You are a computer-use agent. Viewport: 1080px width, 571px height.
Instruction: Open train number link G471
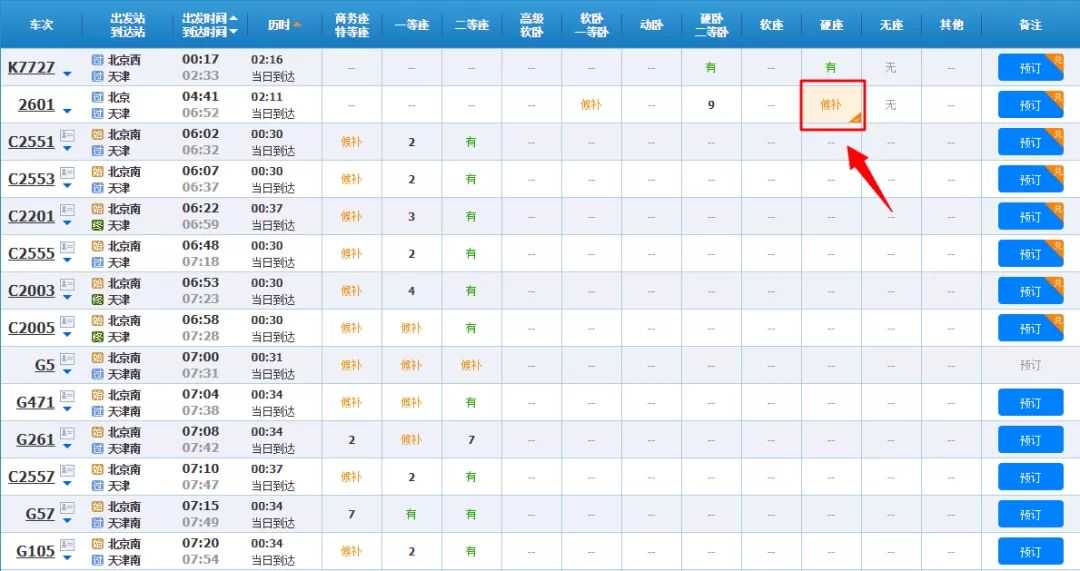35,402
